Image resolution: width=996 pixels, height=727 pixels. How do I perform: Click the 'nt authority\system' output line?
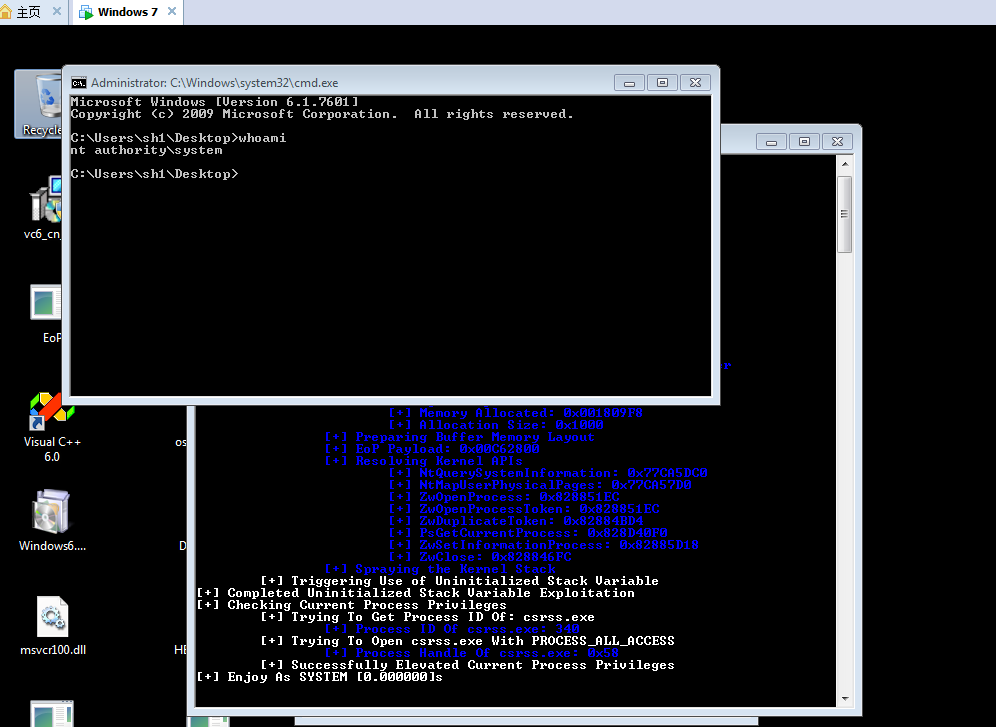point(147,150)
